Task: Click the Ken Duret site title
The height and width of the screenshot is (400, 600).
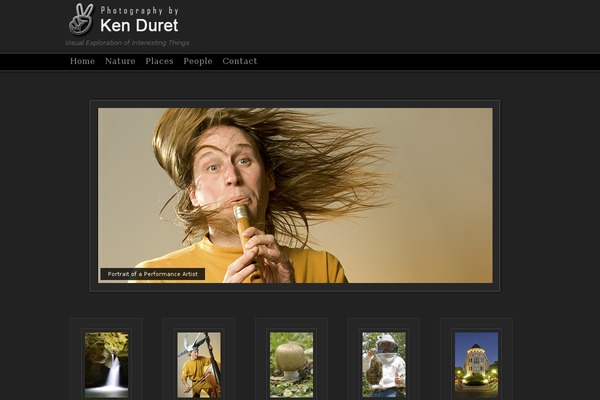Action: click(x=139, y=26)
